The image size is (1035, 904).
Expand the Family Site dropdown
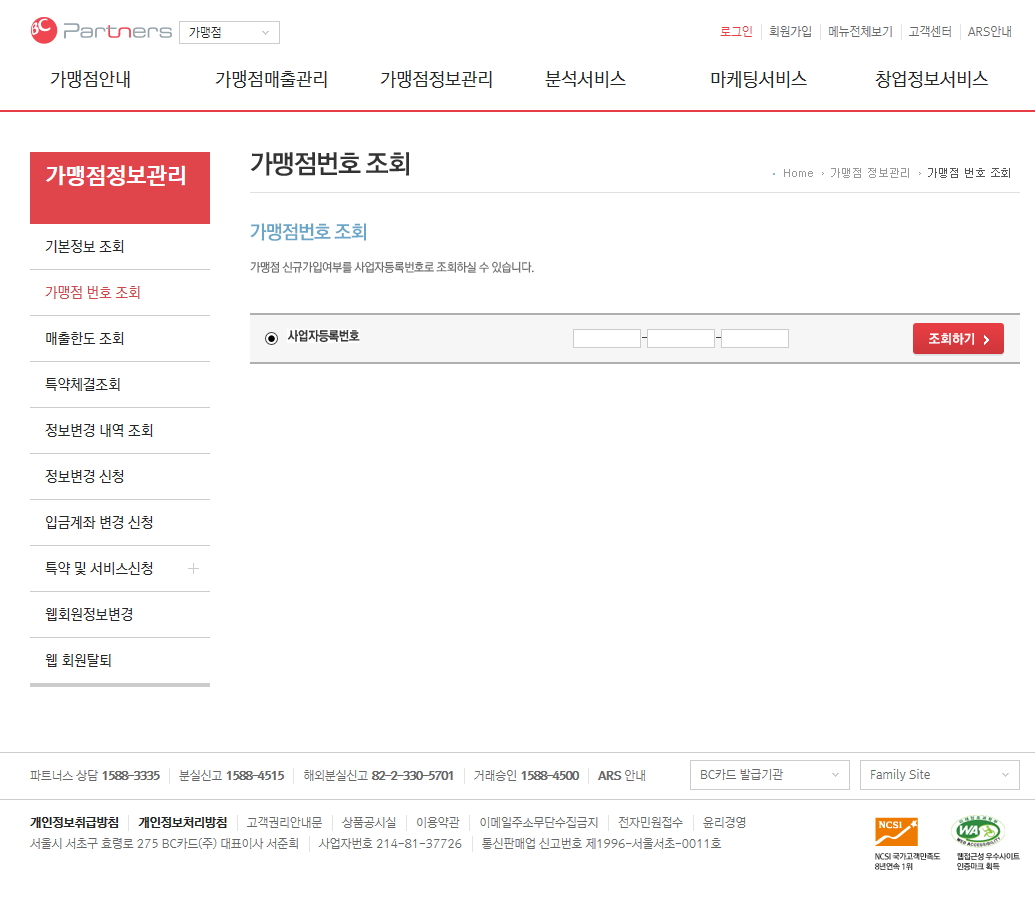(x=939, y=775)
